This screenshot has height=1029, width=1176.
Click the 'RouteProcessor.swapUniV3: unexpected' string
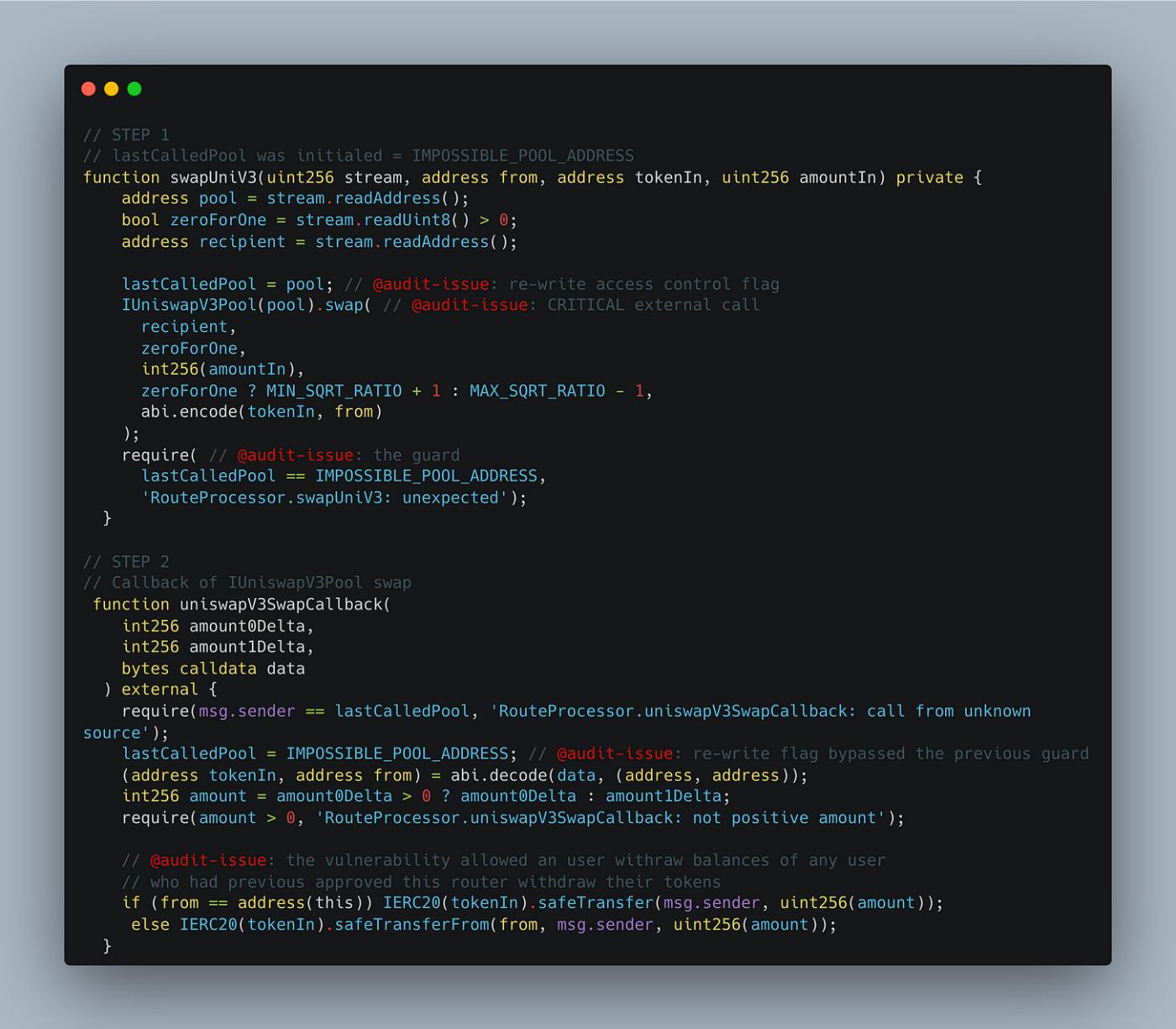pyautogui.click(x=324, y=497)
